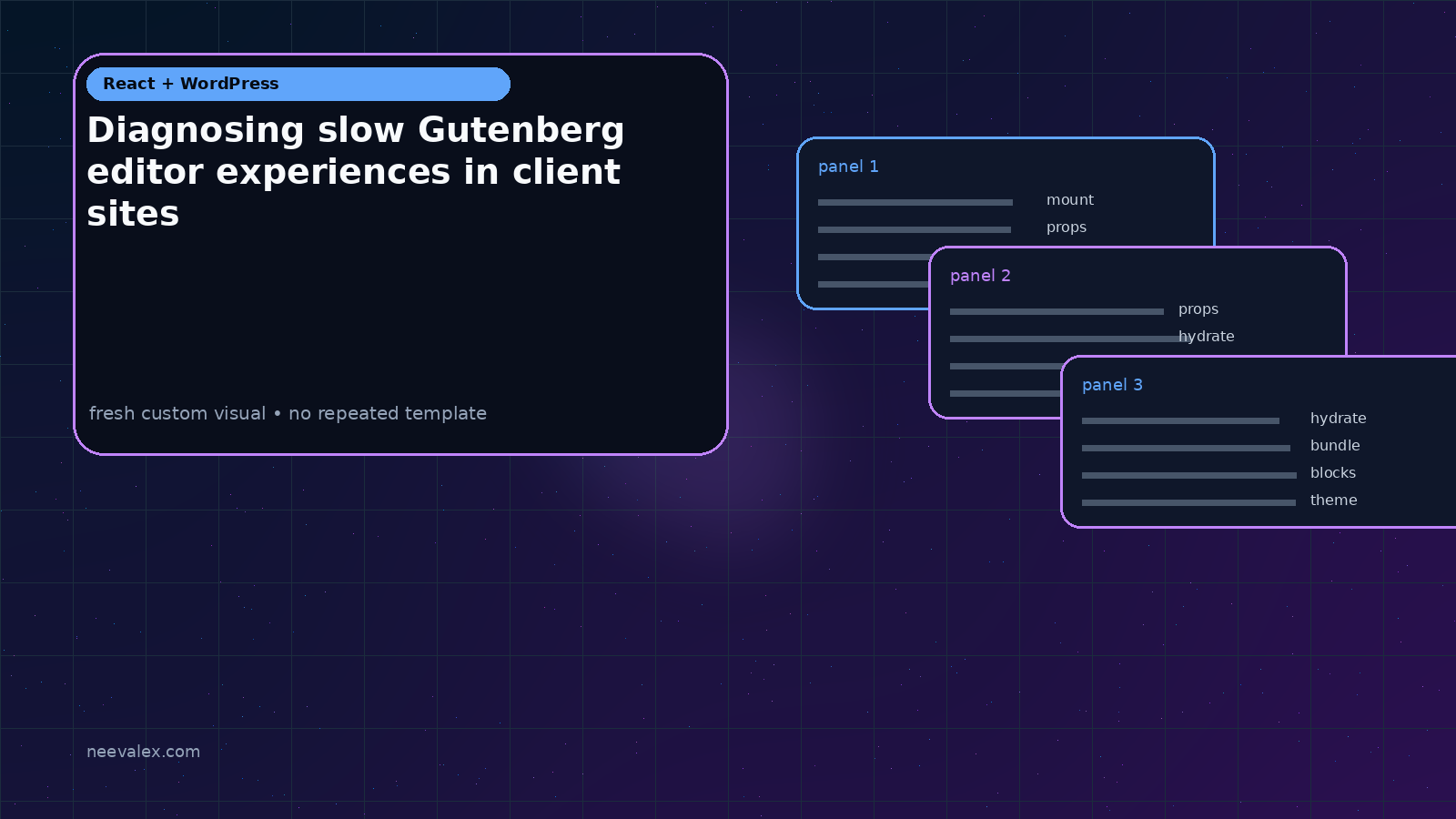Click the fresh custom visual caption
The image size is (1456, 819).
pos(288,413)
